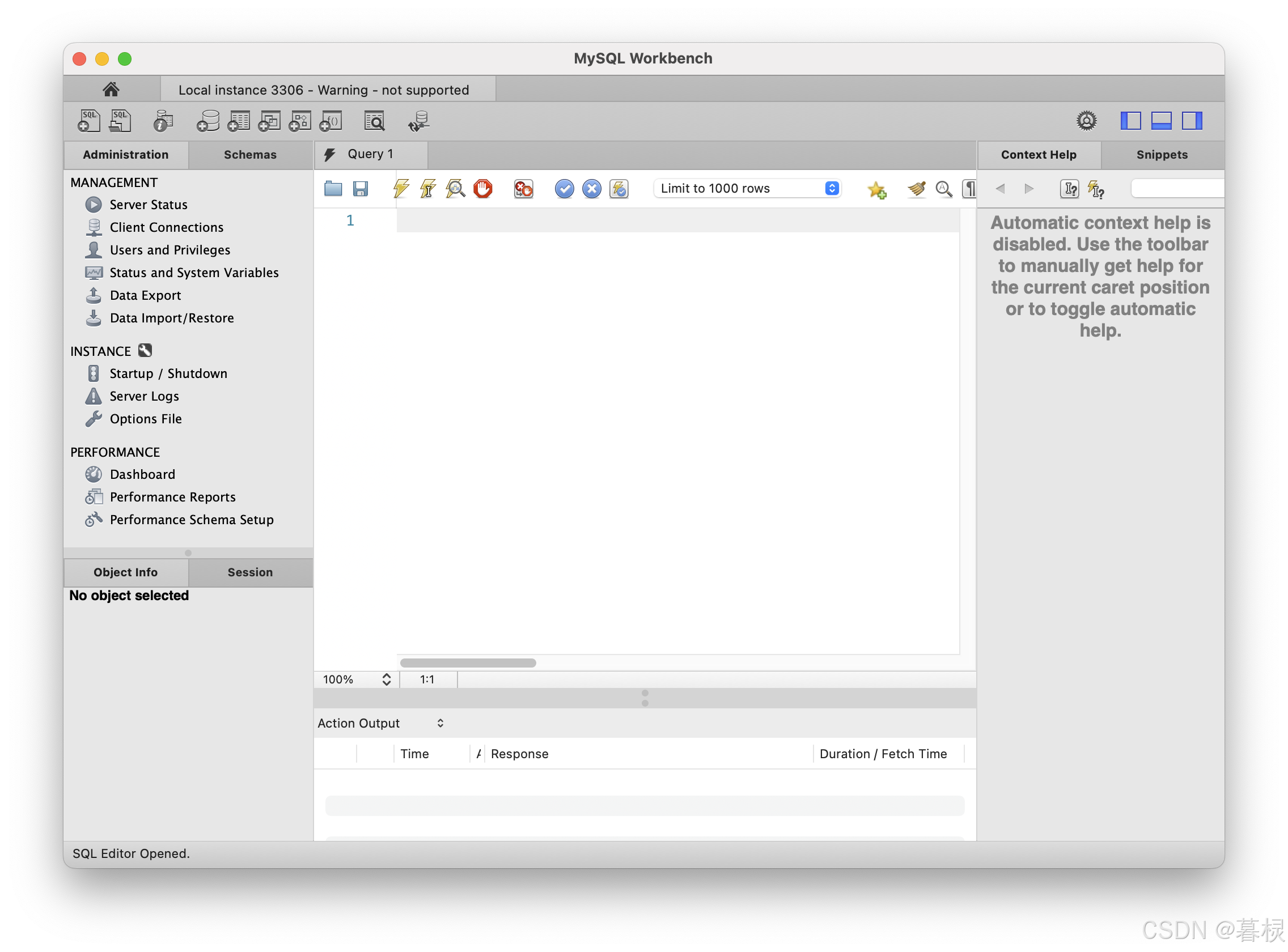Click the create new schema icon
The height and width of the screenshot is (952, 1288).
207,121
